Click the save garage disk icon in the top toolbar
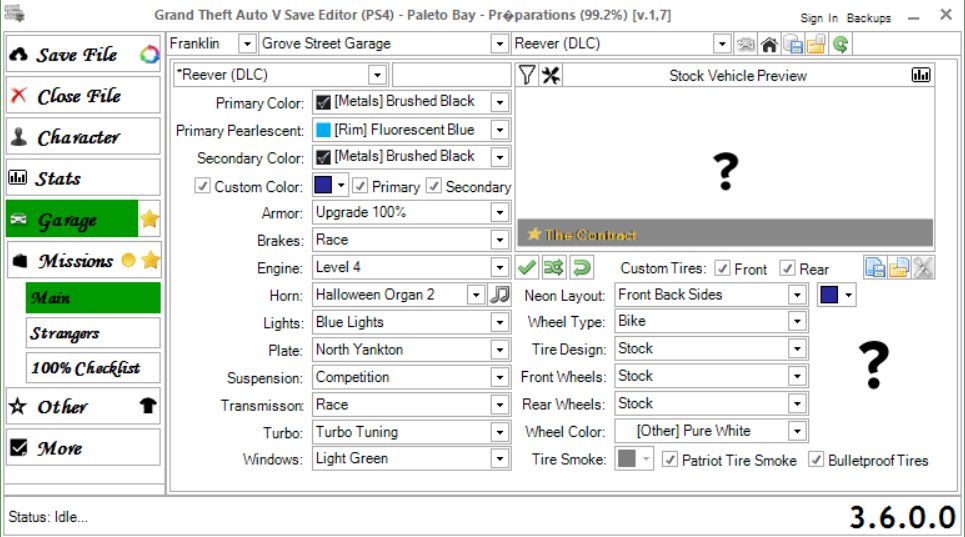Viewport: 965px width, 537px height. click(x=793, y=44)
